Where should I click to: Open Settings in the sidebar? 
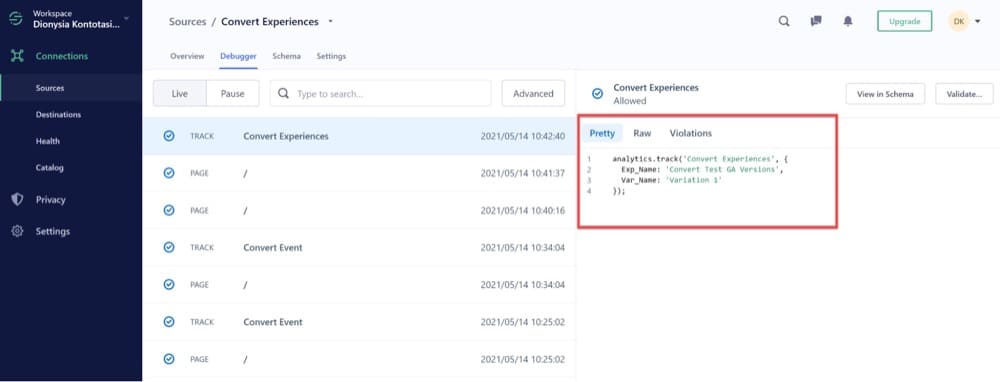(x=53, y=231)
